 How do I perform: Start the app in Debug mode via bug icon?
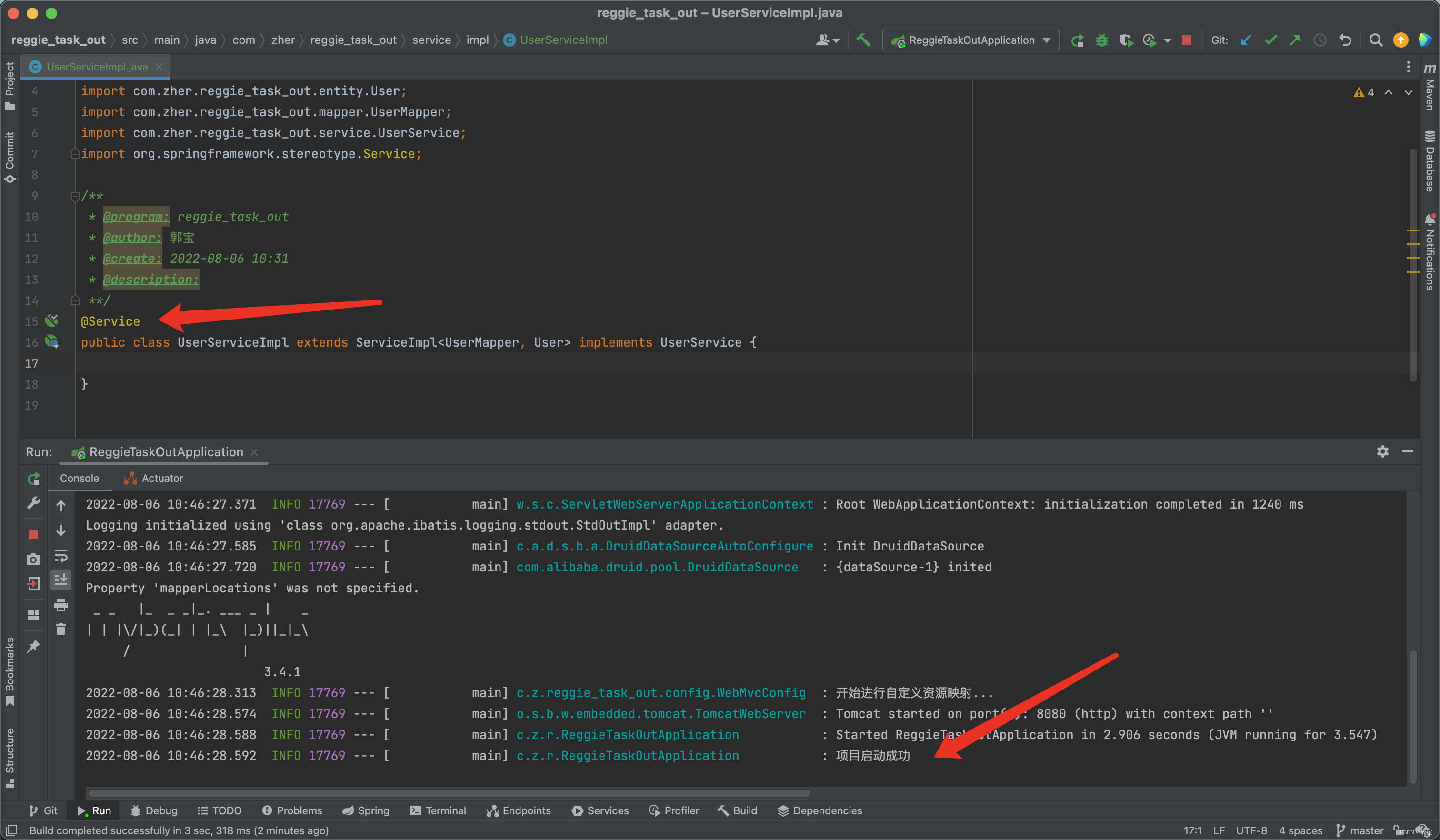tap(1102, 40)
